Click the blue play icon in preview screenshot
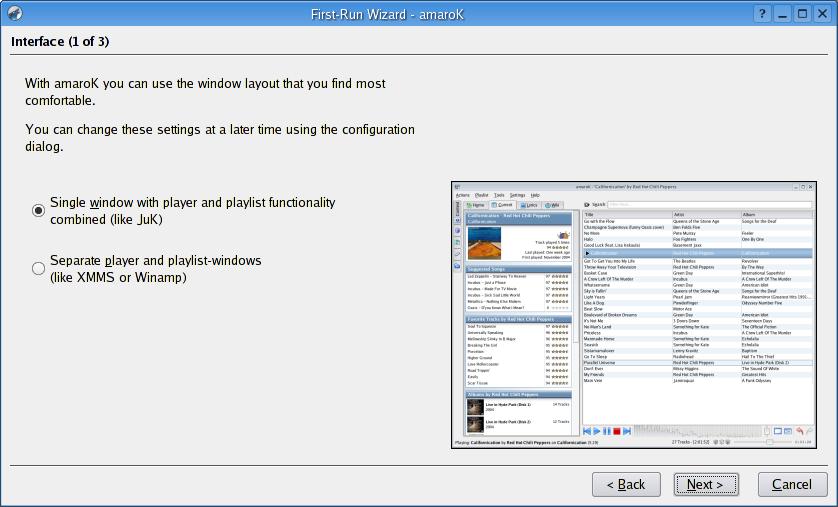 click(597, 431)
